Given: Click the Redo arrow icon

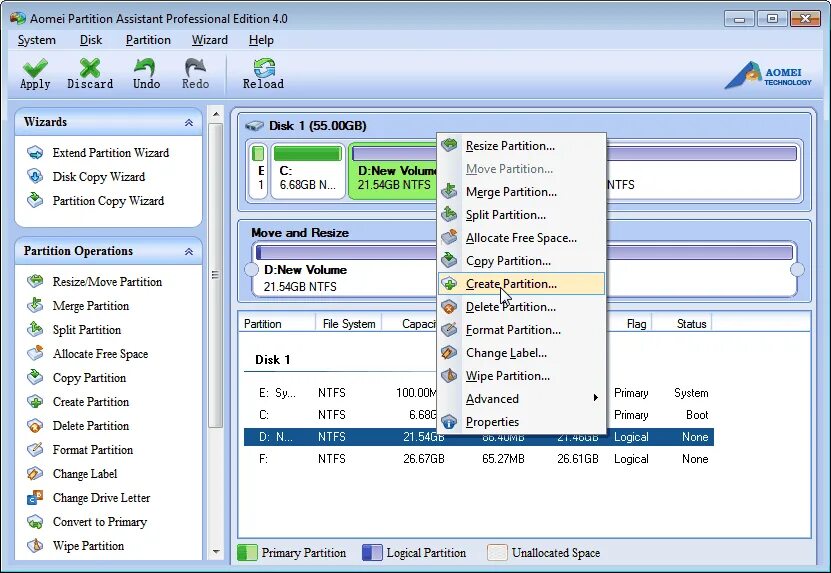Looking at the screenshot, I should pyautogui.click(x=195, y=67).
